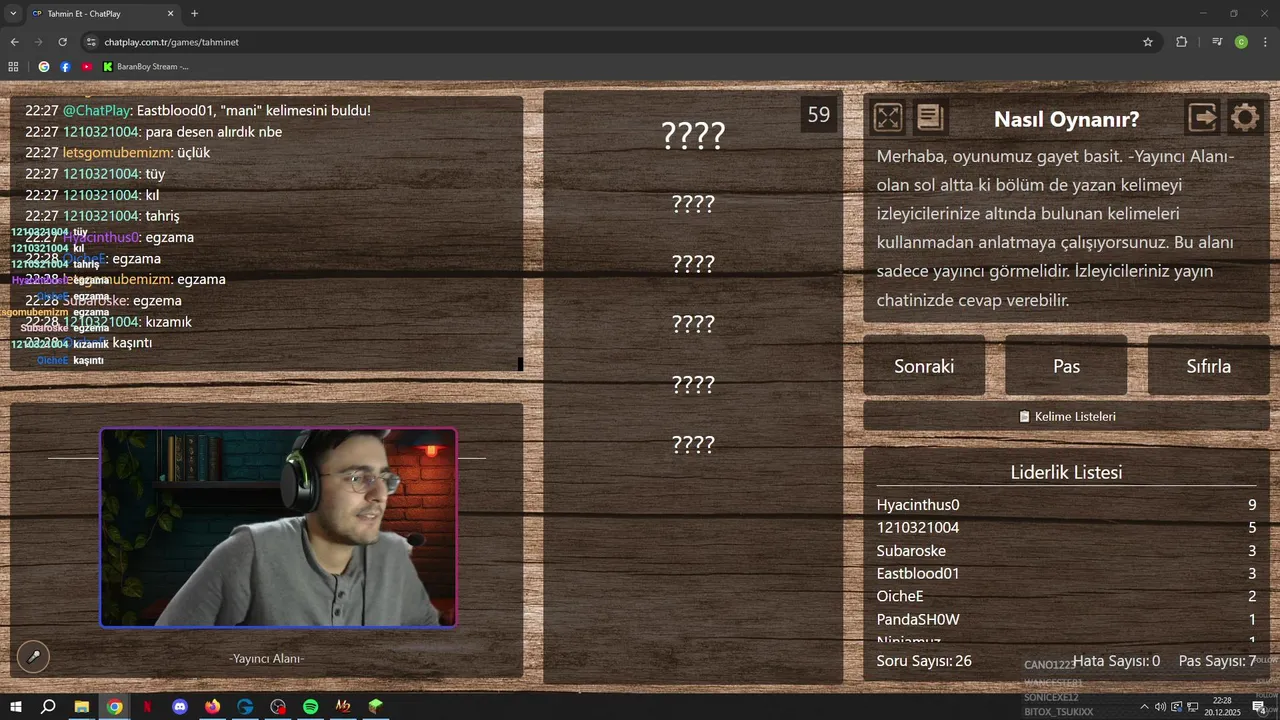Click PandaSH0W in the leaderboard
This screenshot has height=720, width=1280.
click(x=918, y=620)
